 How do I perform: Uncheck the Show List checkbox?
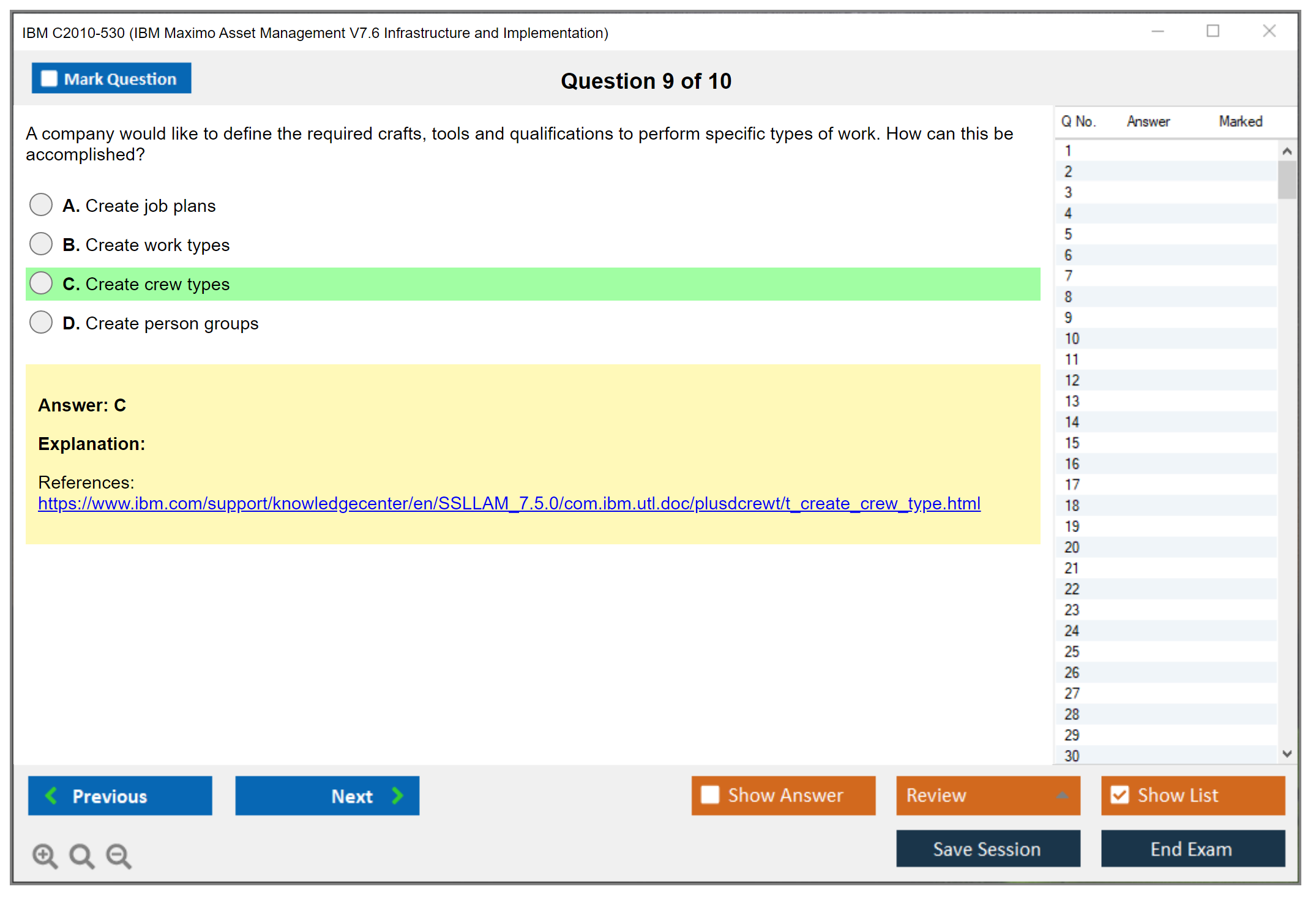1120,795
